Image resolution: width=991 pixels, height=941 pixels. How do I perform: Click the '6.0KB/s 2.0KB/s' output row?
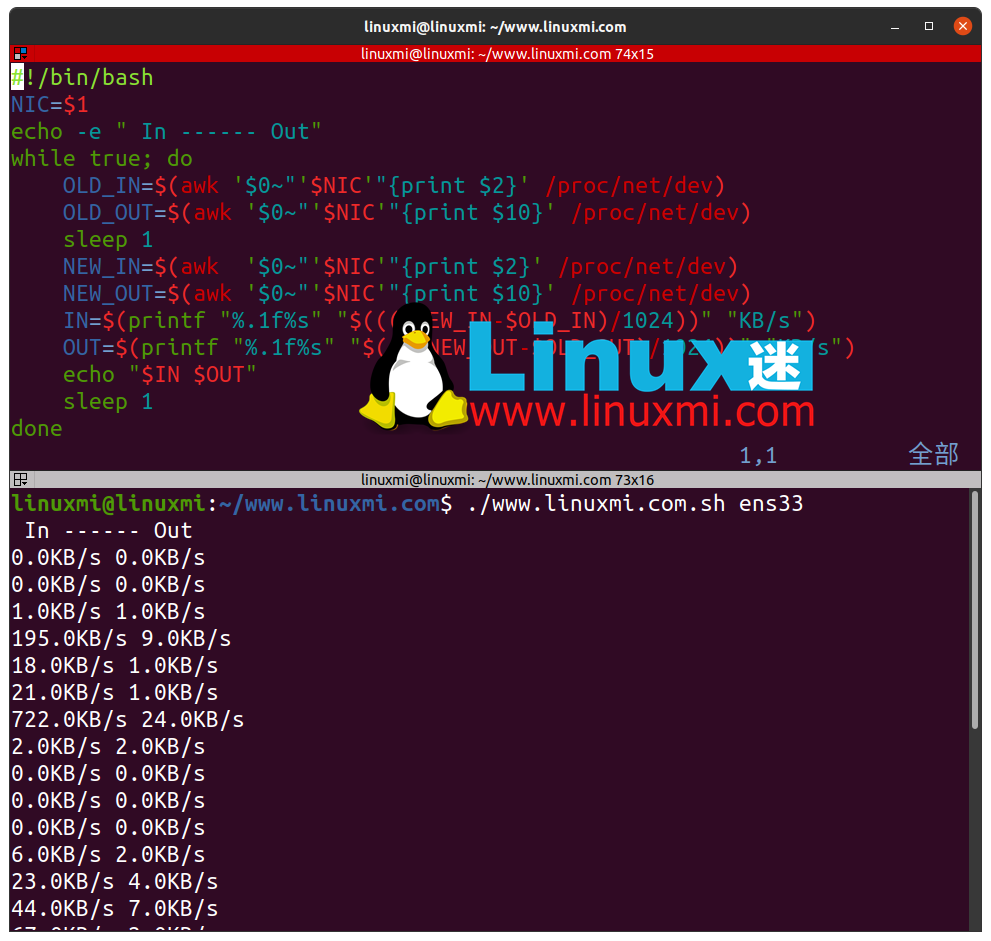pyautogui.click(x=108, y=855)
